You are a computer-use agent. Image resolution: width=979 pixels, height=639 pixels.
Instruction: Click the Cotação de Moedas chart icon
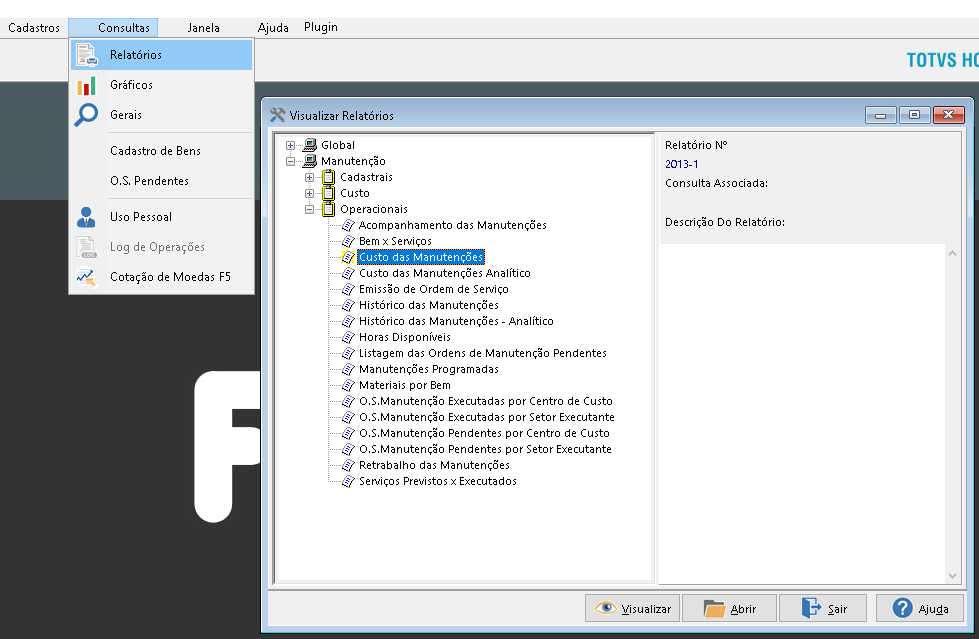(86, 277)
